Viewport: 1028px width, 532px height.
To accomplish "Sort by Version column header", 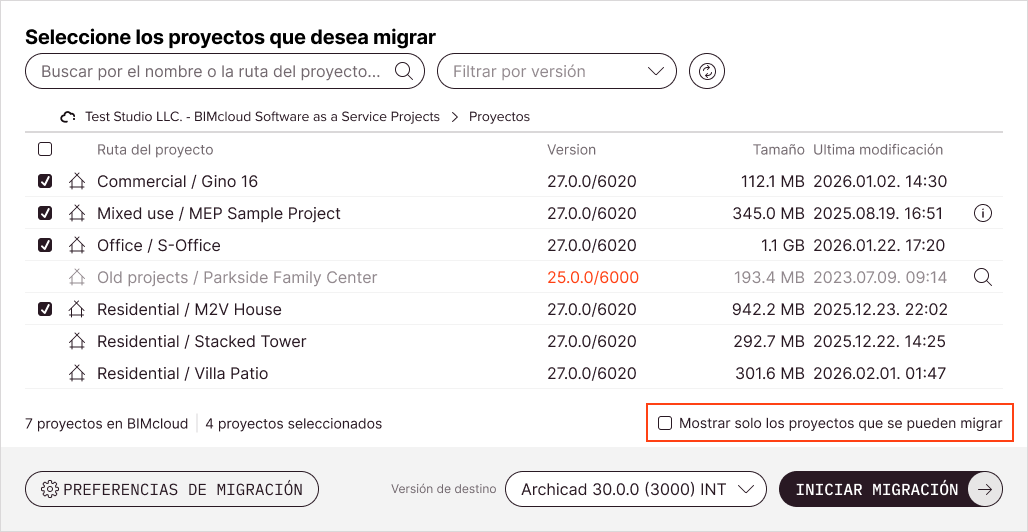I will [x=572, y=150].
